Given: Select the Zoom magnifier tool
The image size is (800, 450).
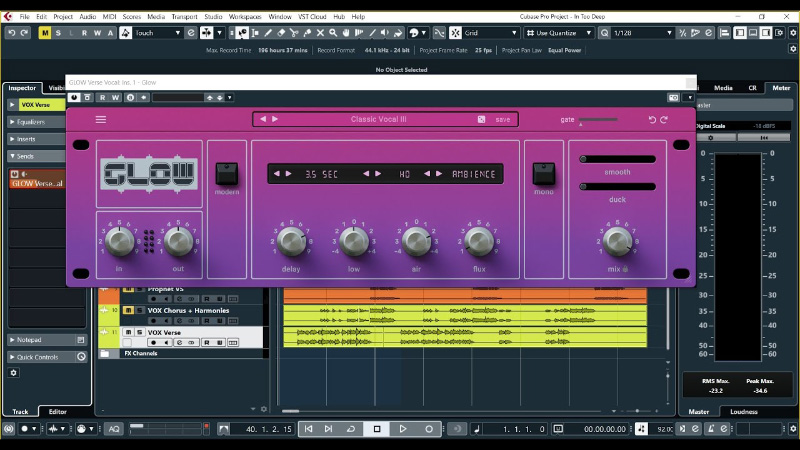Looking at the screenshot, I should pos(333,33).
